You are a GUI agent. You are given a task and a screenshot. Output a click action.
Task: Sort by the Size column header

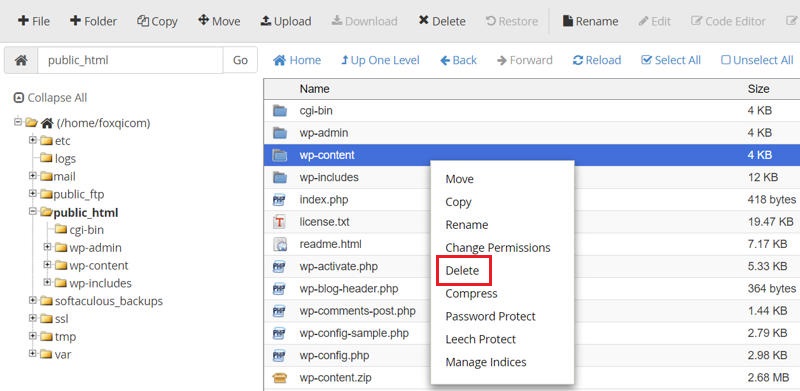(758, 89)
